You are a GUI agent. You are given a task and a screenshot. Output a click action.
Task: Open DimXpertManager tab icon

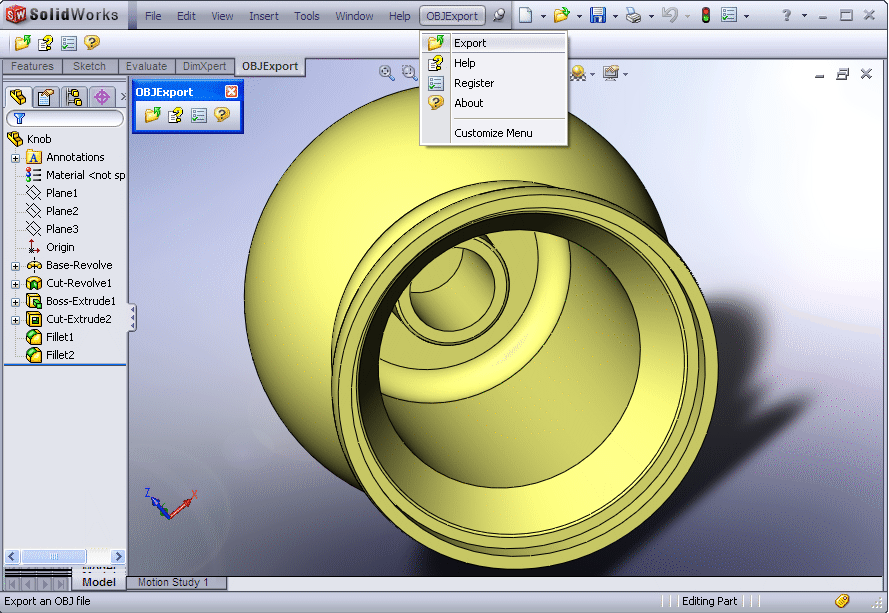(x=102, y=97)
